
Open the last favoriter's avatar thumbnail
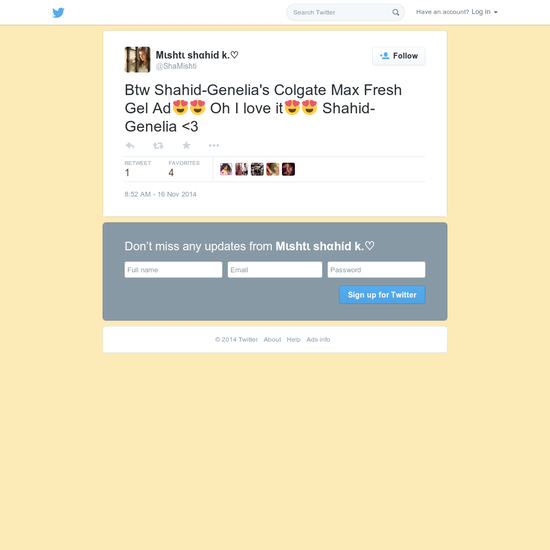click(288, 169)
